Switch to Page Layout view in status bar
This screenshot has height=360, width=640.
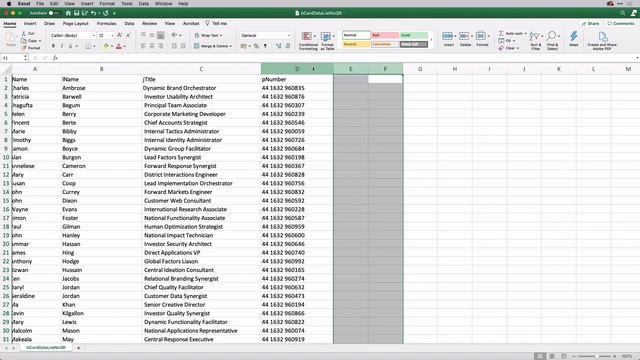coord(552,356)
